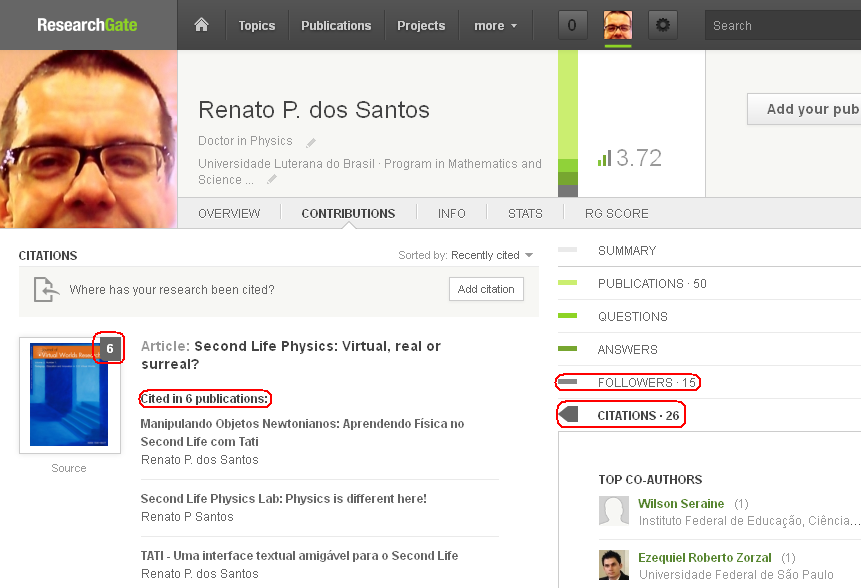Select FOLLOWERS · 15 in sidebar

pos(647,382)
